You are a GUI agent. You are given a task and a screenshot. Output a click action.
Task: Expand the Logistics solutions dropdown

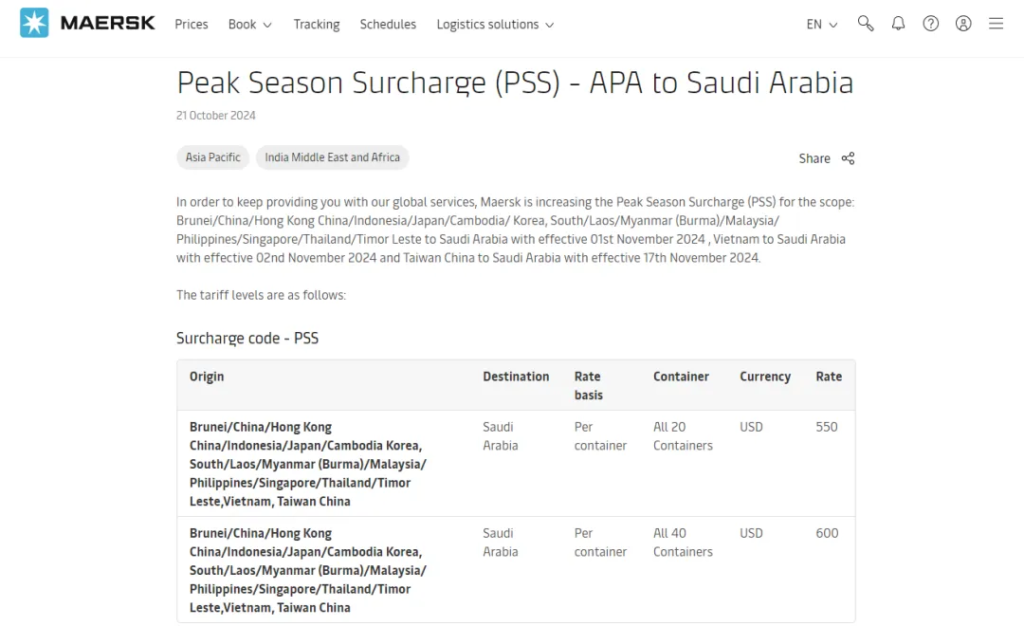[495, 24]
